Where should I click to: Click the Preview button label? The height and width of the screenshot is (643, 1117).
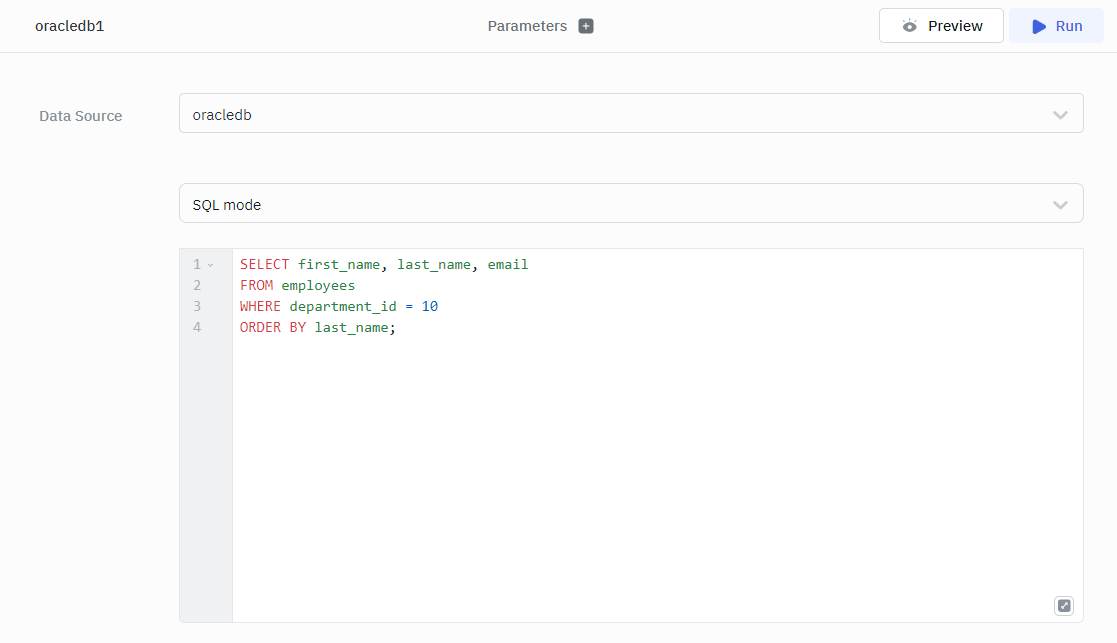(955, 26)
